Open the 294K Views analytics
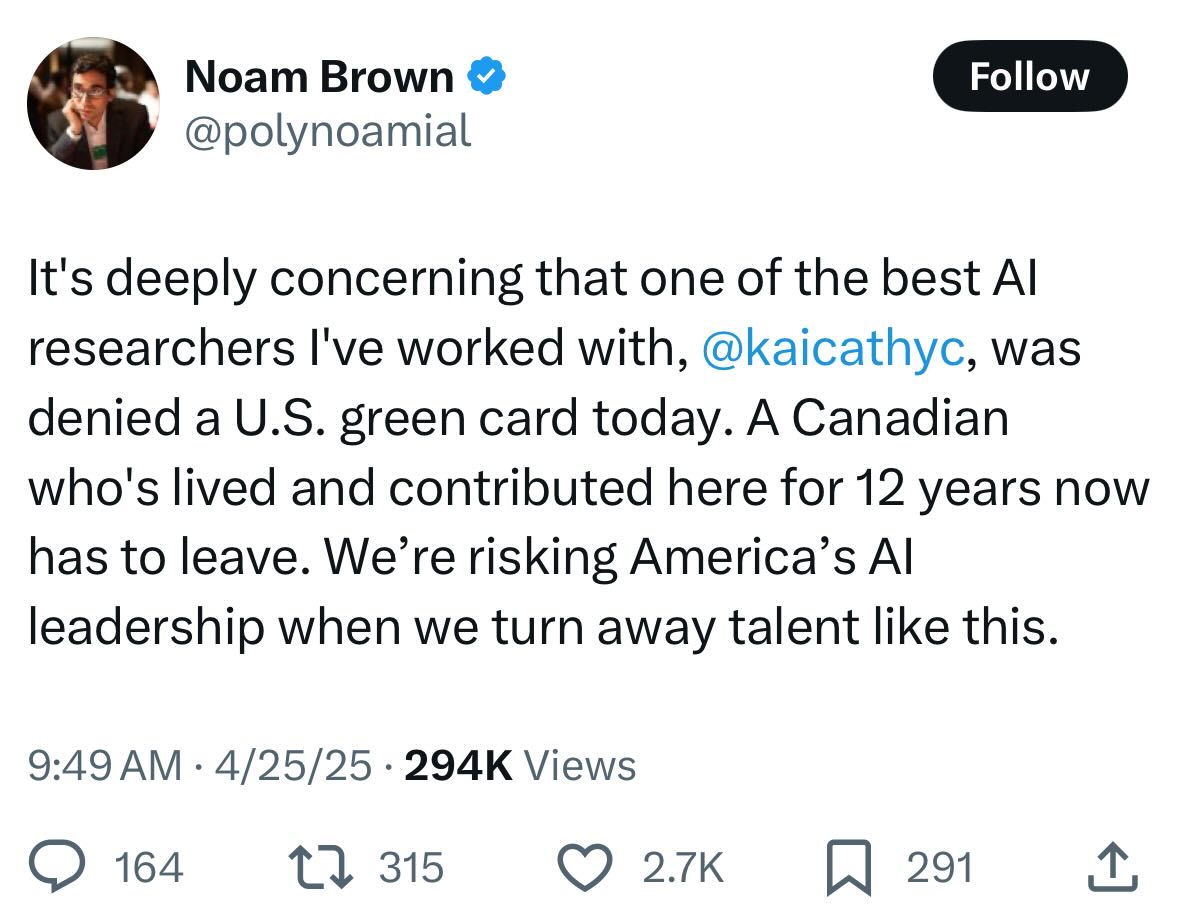 click(x=520, y=766)
